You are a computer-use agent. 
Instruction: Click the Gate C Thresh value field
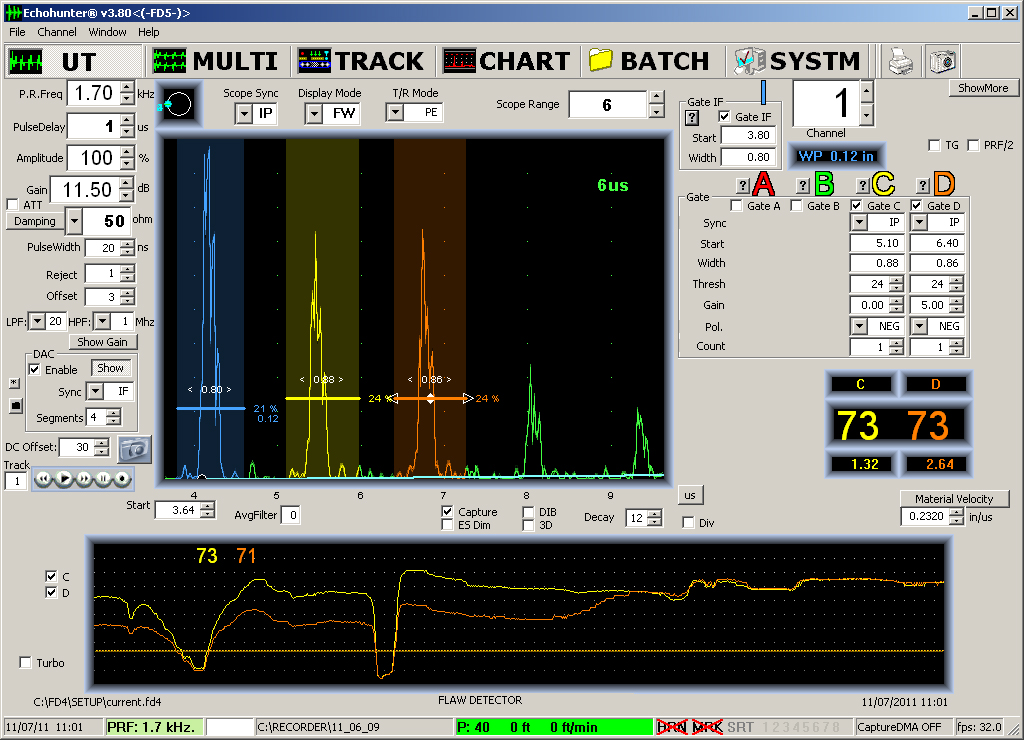click(869, 284)
